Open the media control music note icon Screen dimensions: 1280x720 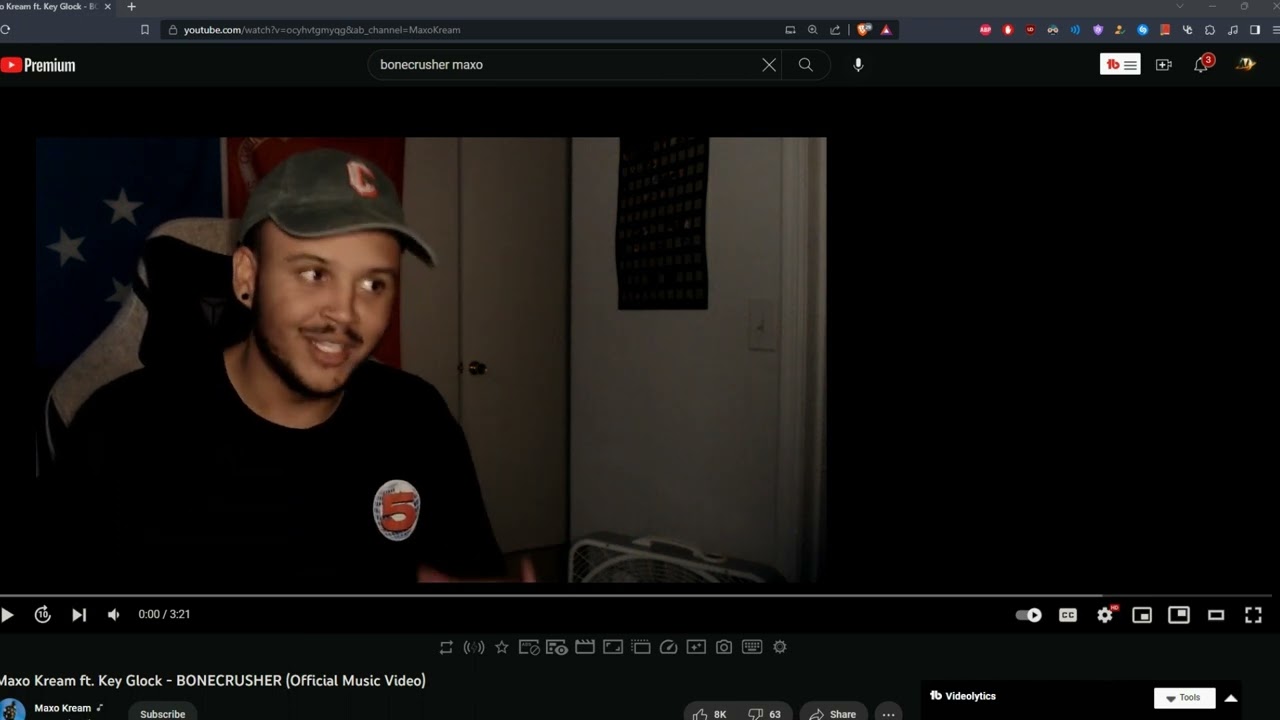[1232, 30]
